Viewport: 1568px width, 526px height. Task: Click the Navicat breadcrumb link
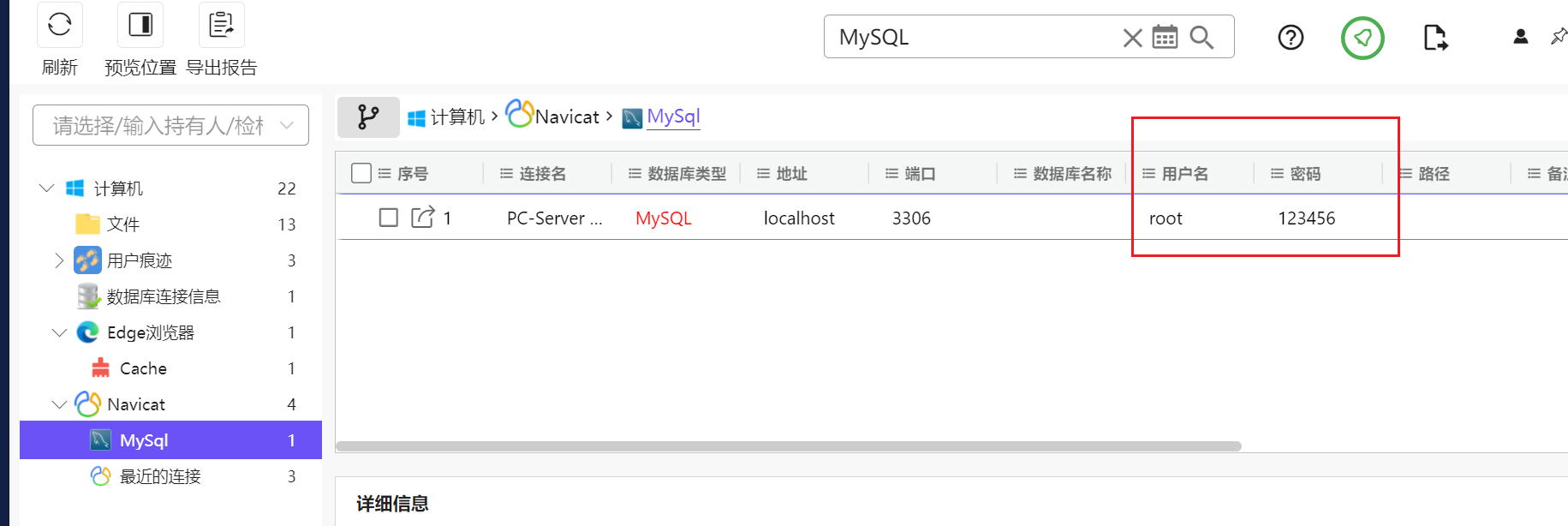566,117
